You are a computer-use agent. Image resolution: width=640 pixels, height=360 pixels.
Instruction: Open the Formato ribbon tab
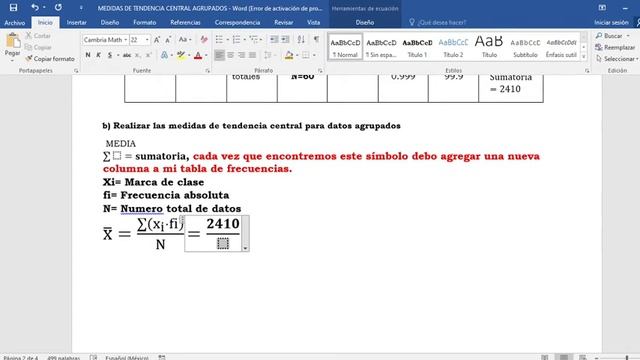[144, 22]
